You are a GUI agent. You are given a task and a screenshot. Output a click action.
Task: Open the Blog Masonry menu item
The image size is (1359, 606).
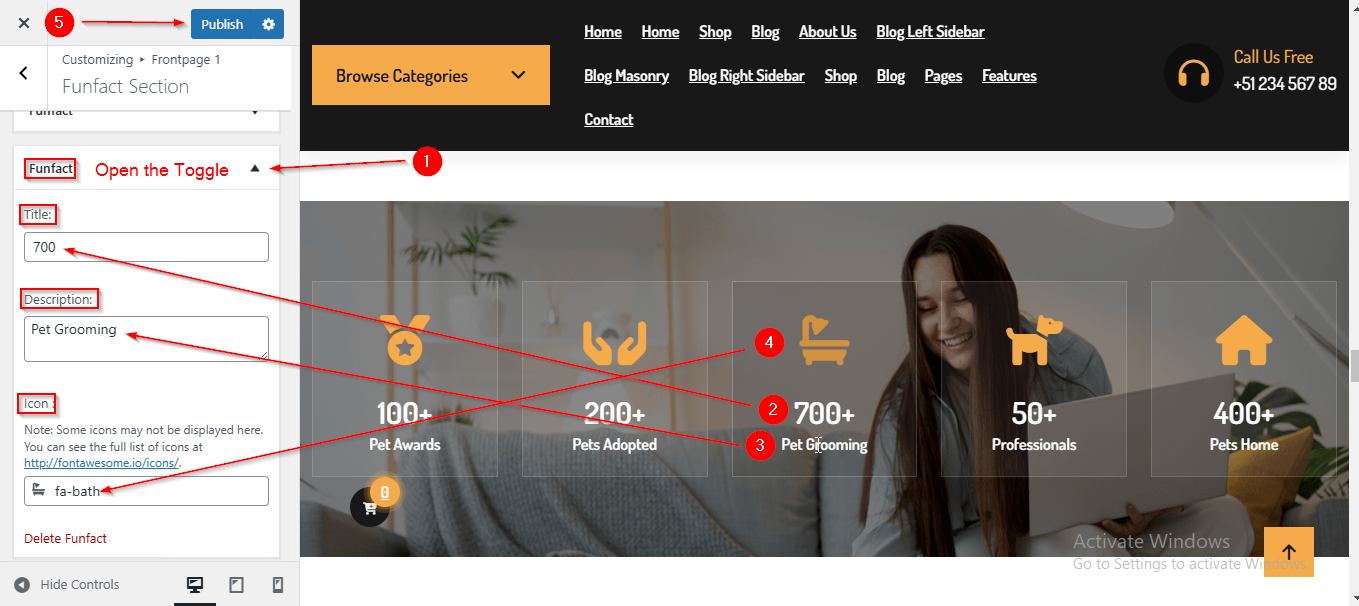tap(626, 76)
